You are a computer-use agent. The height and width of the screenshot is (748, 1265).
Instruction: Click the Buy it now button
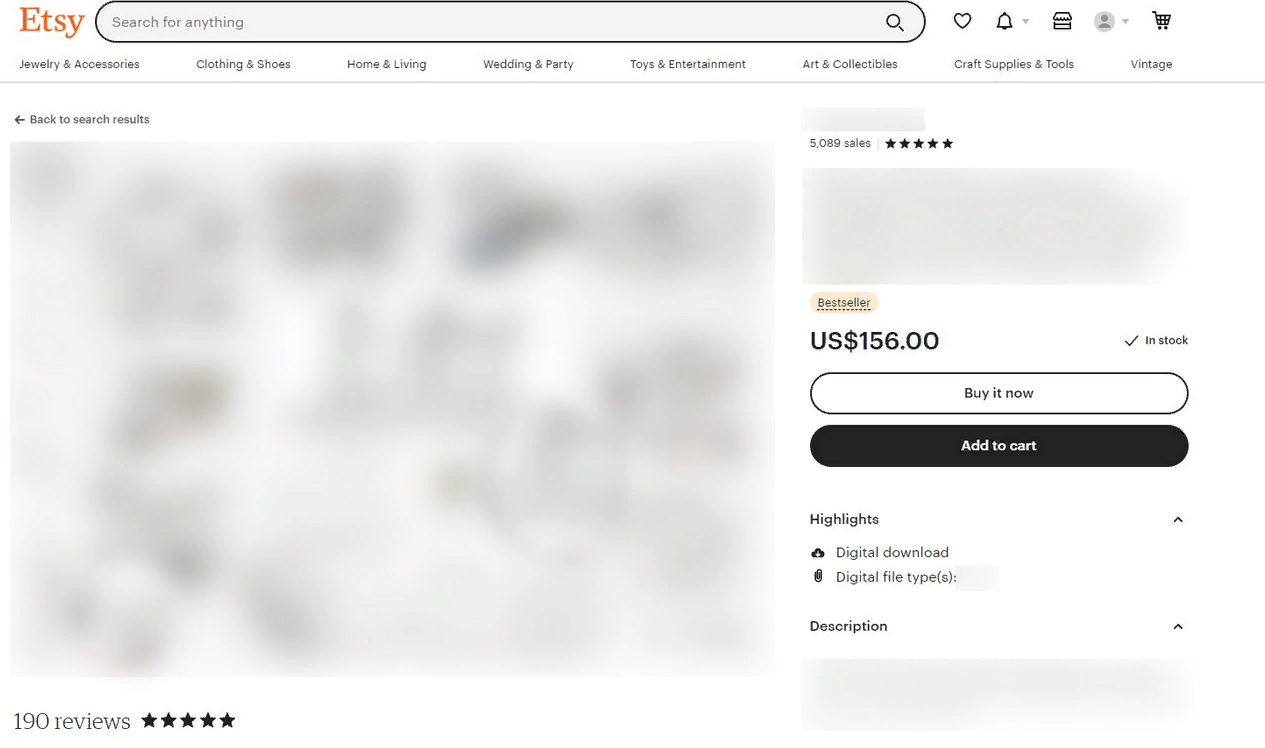[999, 393]
